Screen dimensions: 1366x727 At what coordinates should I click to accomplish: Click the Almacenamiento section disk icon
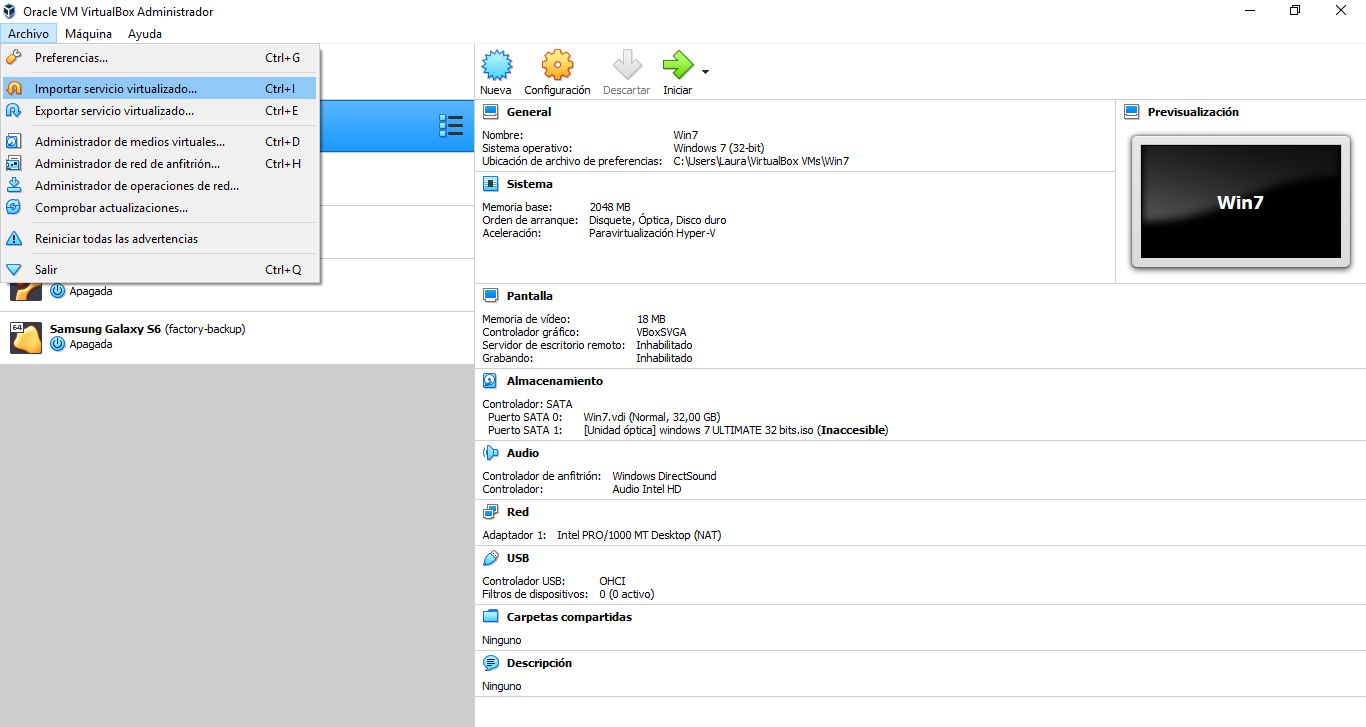[490, 381]
